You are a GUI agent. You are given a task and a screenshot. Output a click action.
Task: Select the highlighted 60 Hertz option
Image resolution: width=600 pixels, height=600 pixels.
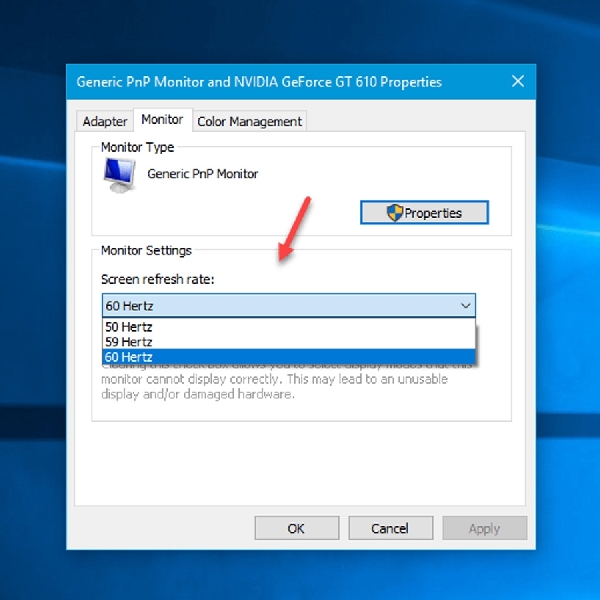pos(289,357)
